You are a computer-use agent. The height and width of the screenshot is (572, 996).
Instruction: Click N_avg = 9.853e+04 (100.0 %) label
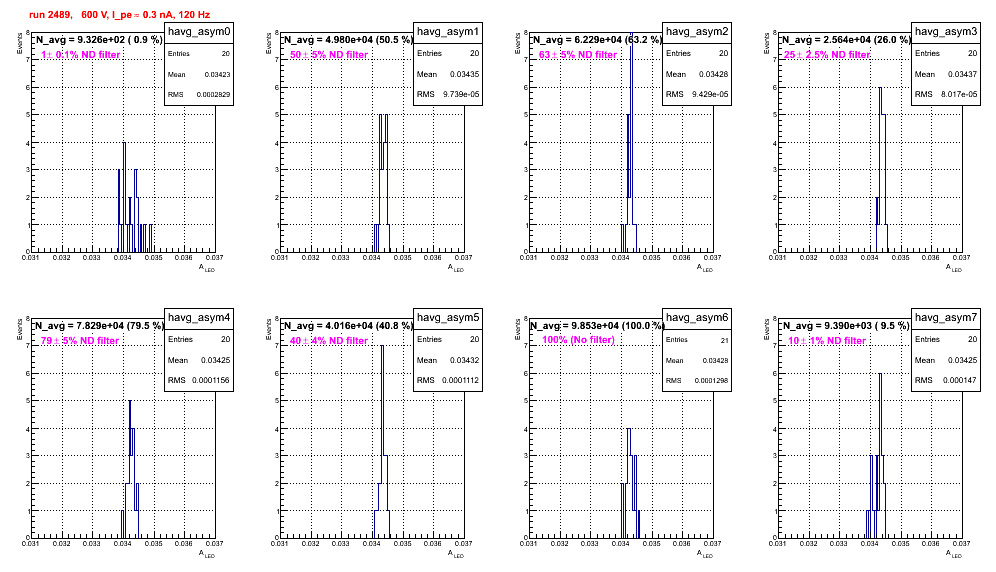(x=596, y=326)
